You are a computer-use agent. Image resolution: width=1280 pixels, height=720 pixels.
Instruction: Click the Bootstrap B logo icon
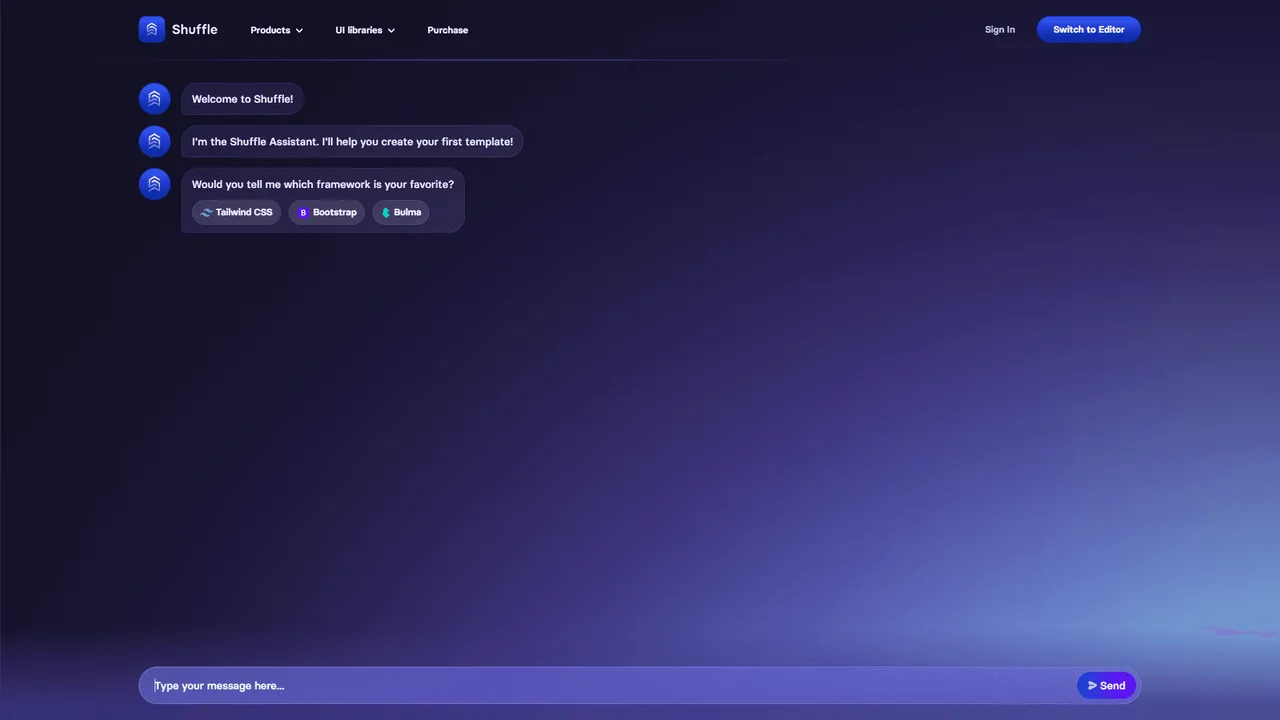[304, 213]
